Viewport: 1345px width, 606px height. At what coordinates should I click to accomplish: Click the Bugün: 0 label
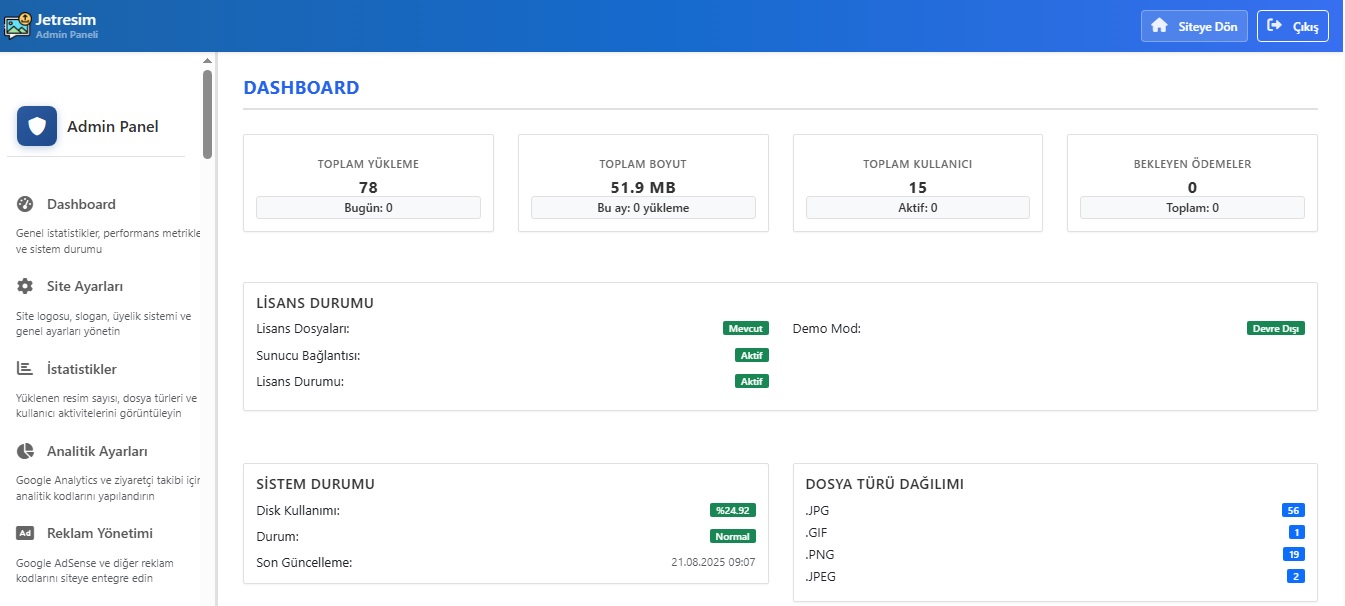click(368, 208)
